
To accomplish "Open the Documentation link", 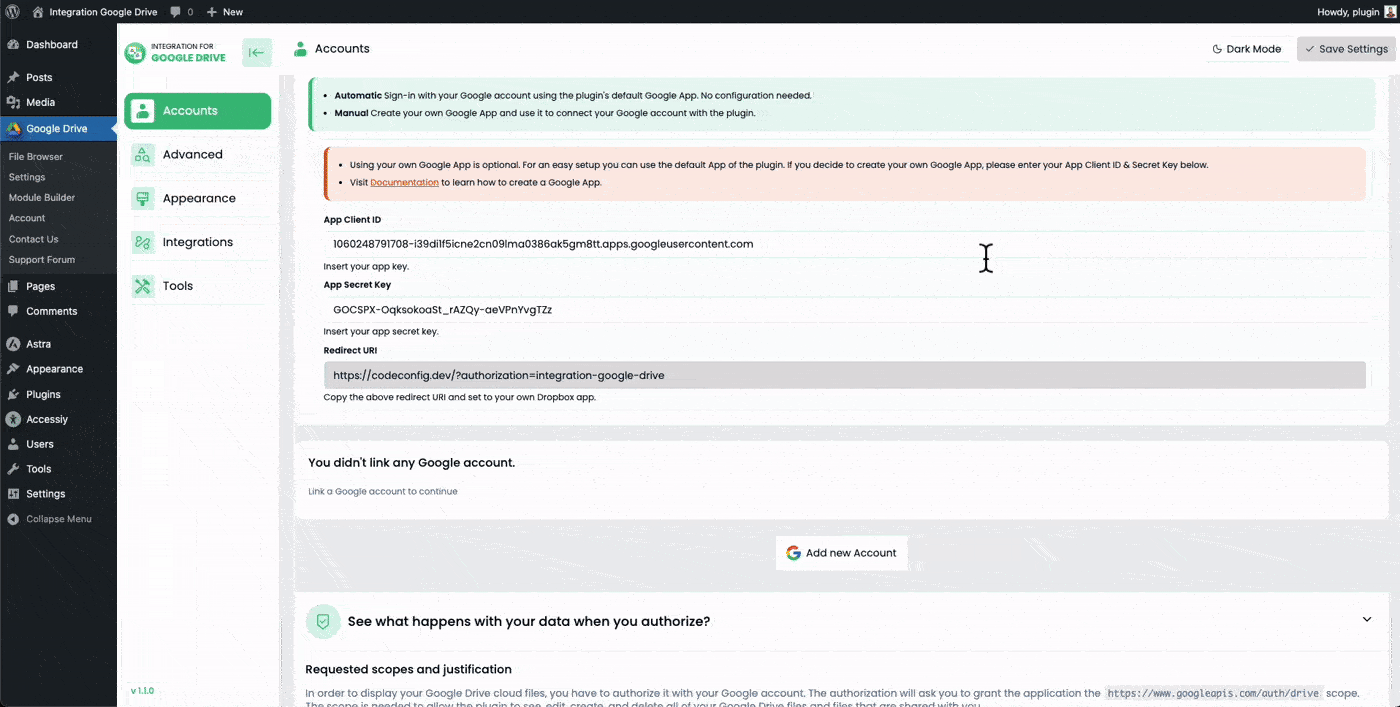I will tap(404, 183).
